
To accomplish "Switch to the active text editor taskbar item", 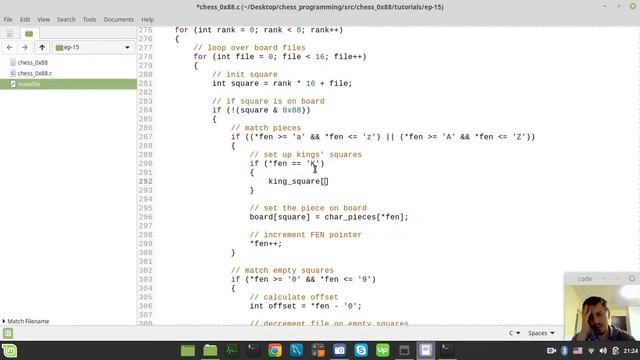I will click(425, 350).
